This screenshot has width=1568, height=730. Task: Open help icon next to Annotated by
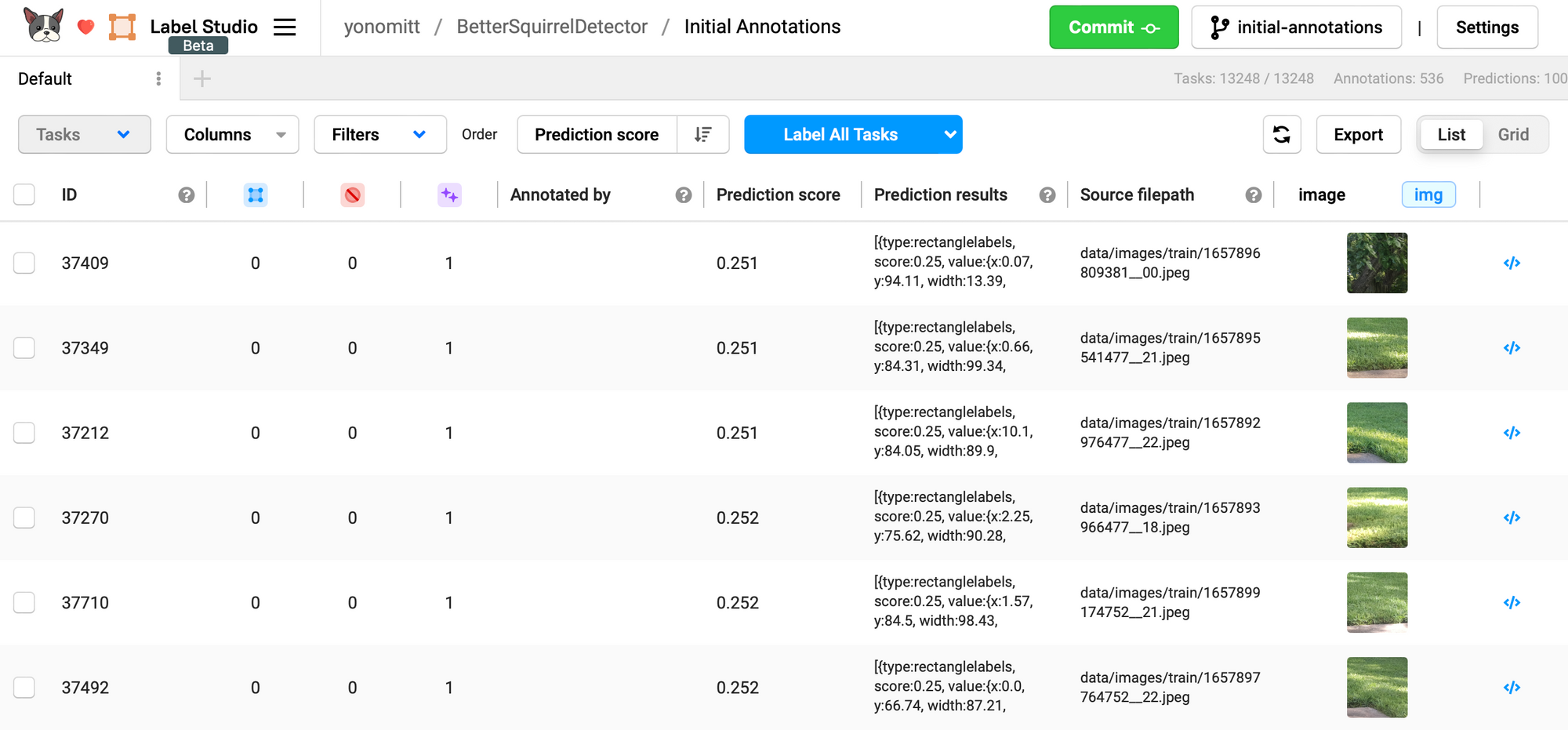tap(684, 195)
